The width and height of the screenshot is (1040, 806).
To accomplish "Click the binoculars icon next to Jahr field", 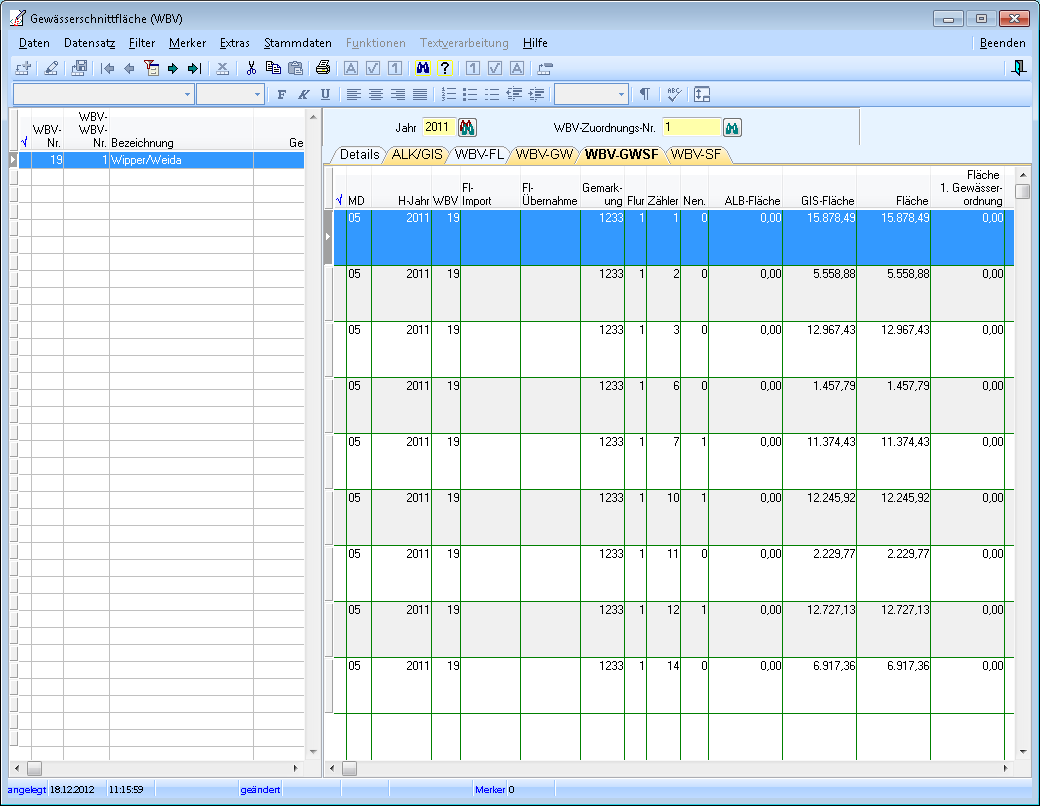I will (468, 127).
